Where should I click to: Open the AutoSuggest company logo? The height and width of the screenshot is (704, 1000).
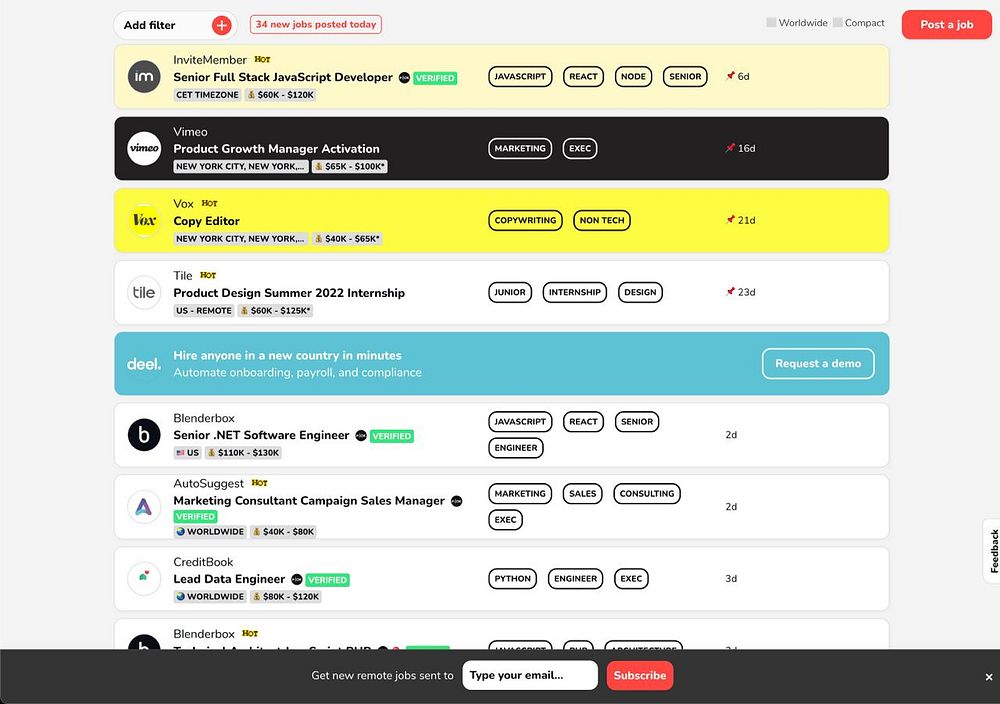point(144,507)
